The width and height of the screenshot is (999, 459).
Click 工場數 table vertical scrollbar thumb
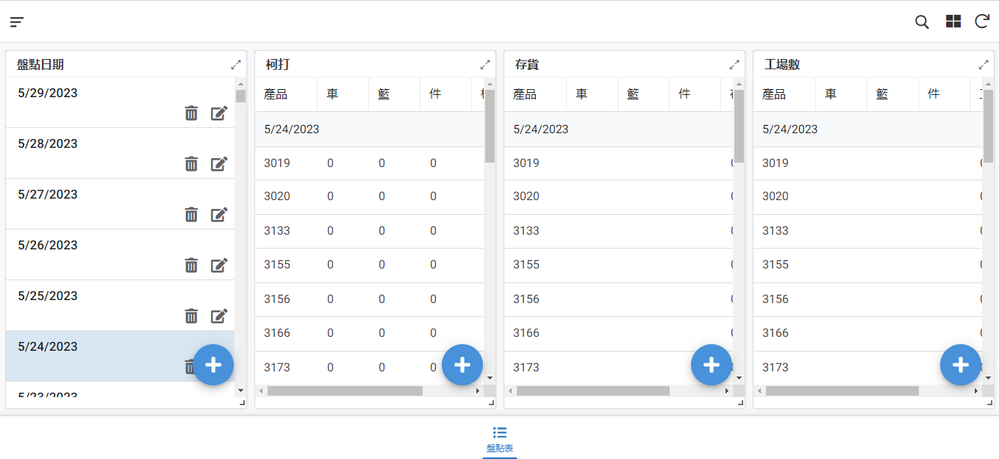[x=988, y=126]
